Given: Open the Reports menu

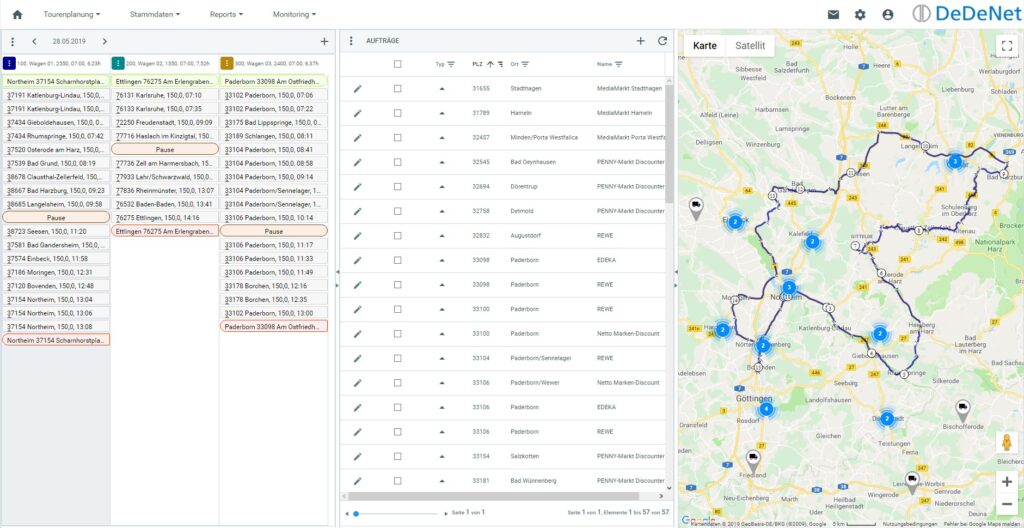Looking at the screenshot, I should coord(228,15).
